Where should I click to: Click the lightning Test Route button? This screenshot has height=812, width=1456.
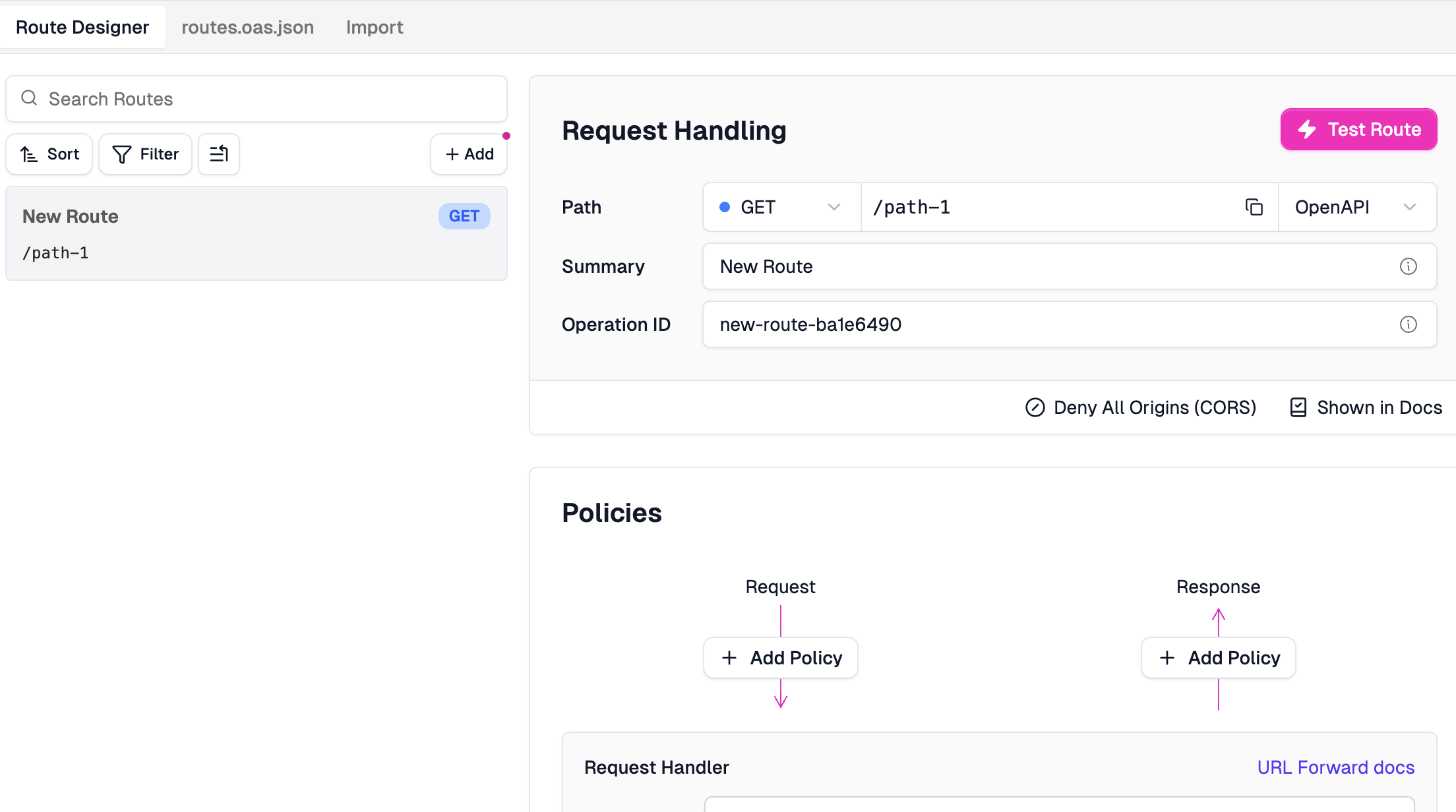click(1358, 129)
